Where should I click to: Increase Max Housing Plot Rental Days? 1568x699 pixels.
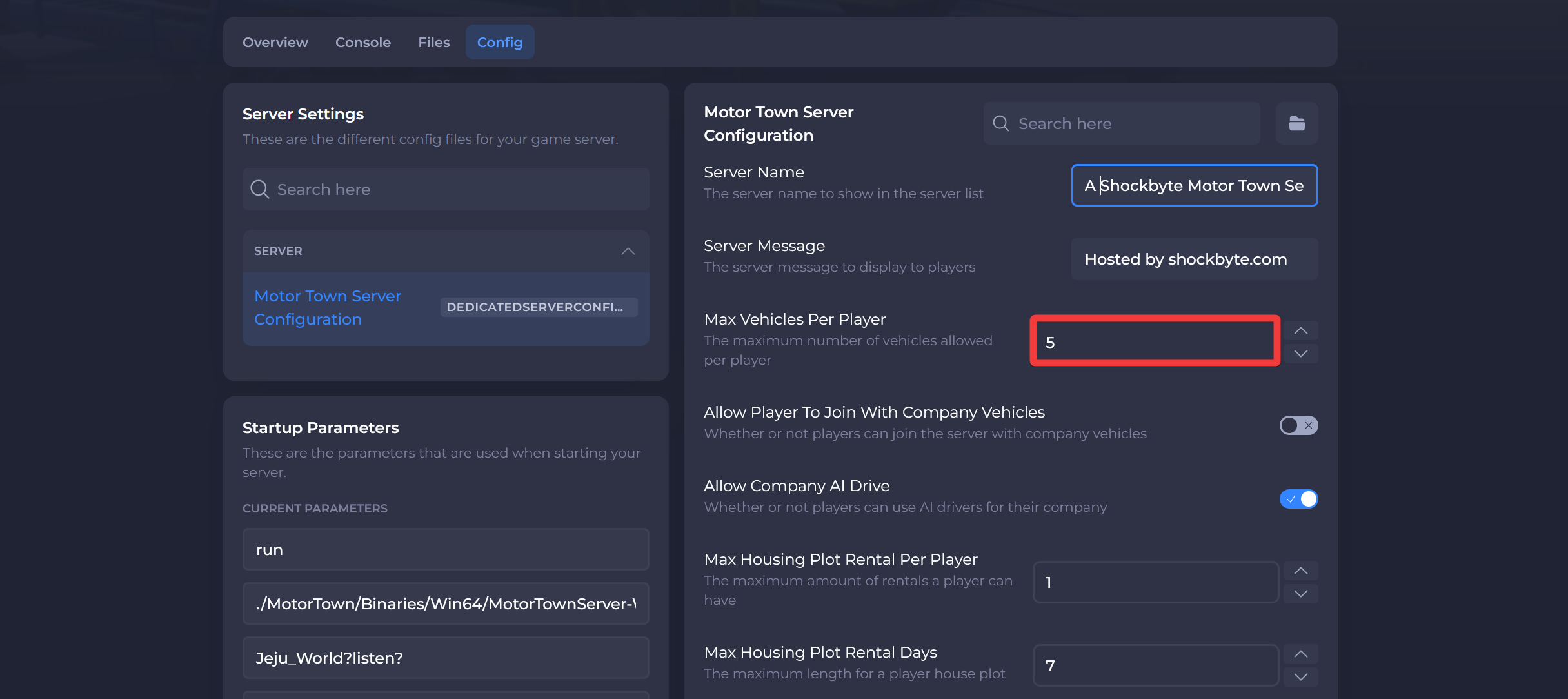click(x=1300, y=654)
